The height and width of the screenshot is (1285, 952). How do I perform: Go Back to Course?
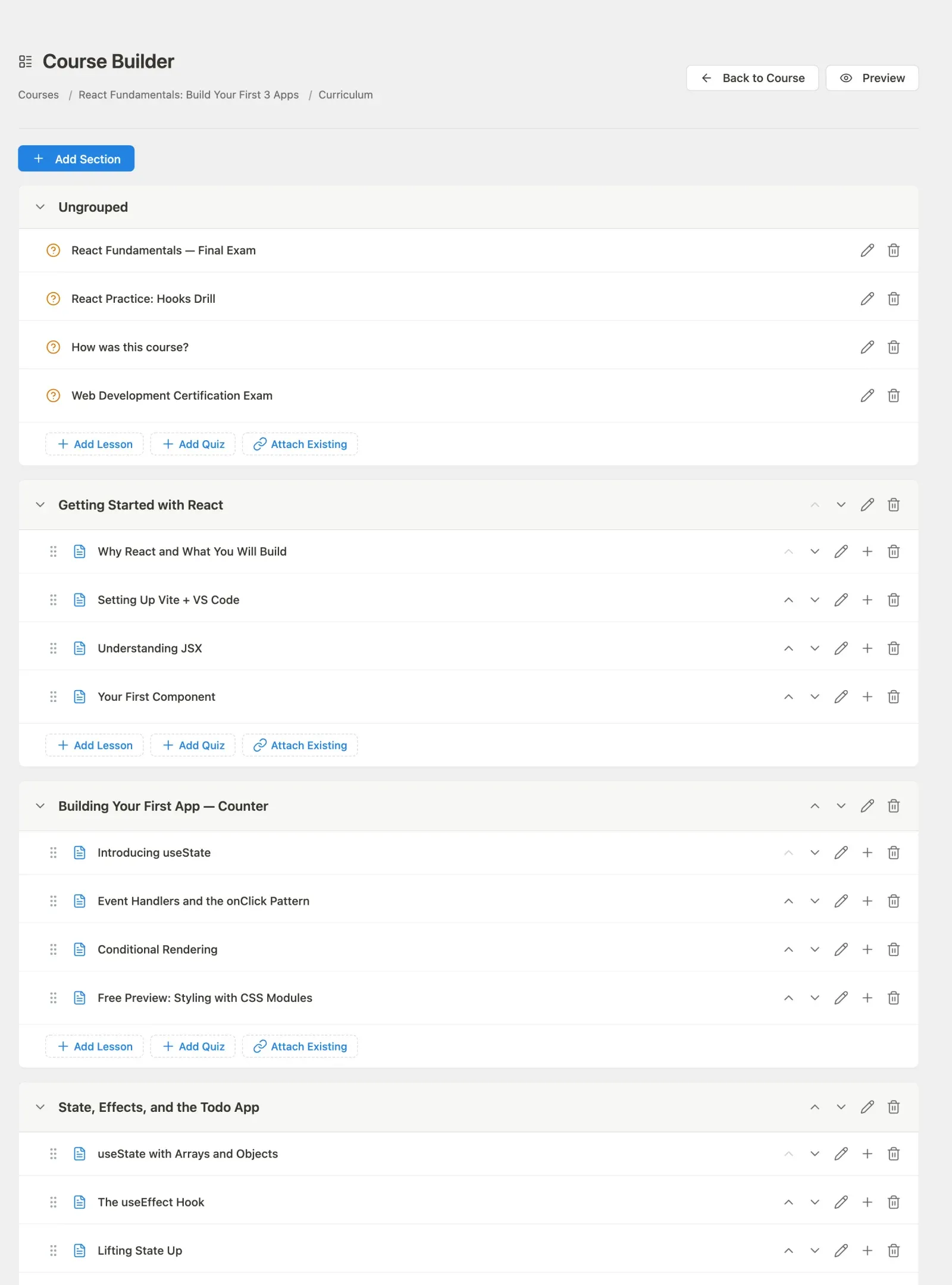(x=752, y=78)
